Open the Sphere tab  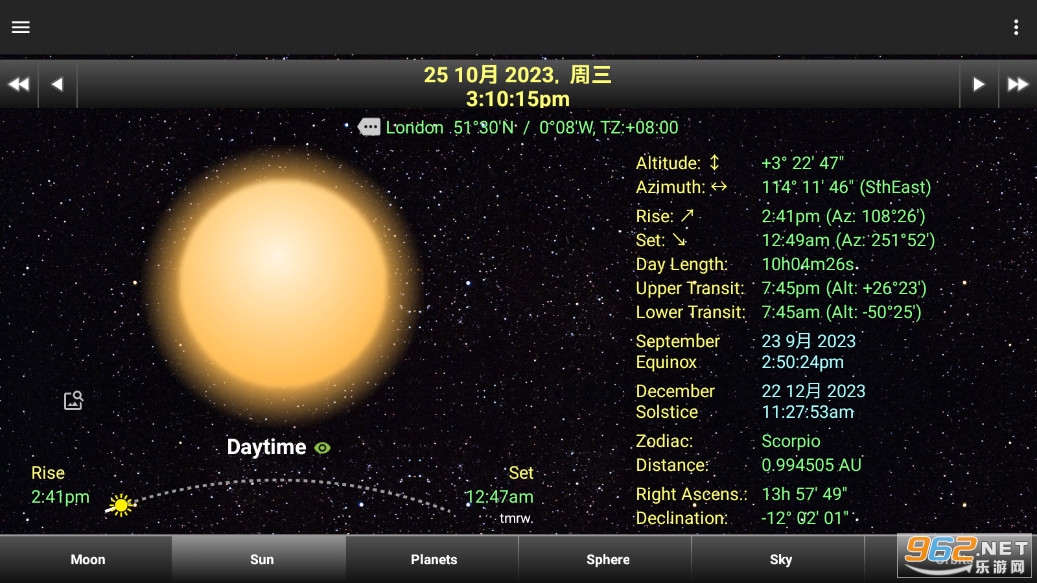click(x=607, y=559)
